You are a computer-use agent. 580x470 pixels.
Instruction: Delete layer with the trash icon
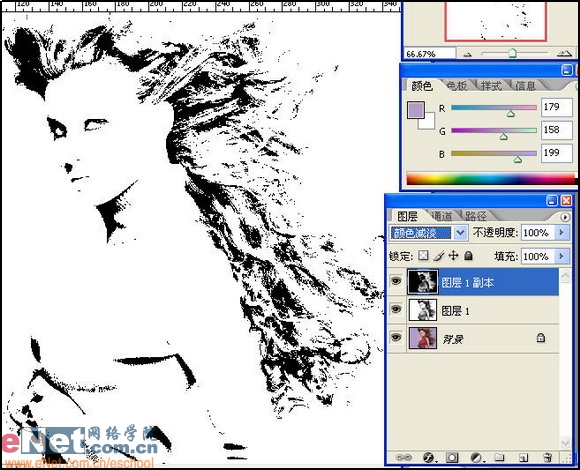(547, 458)
